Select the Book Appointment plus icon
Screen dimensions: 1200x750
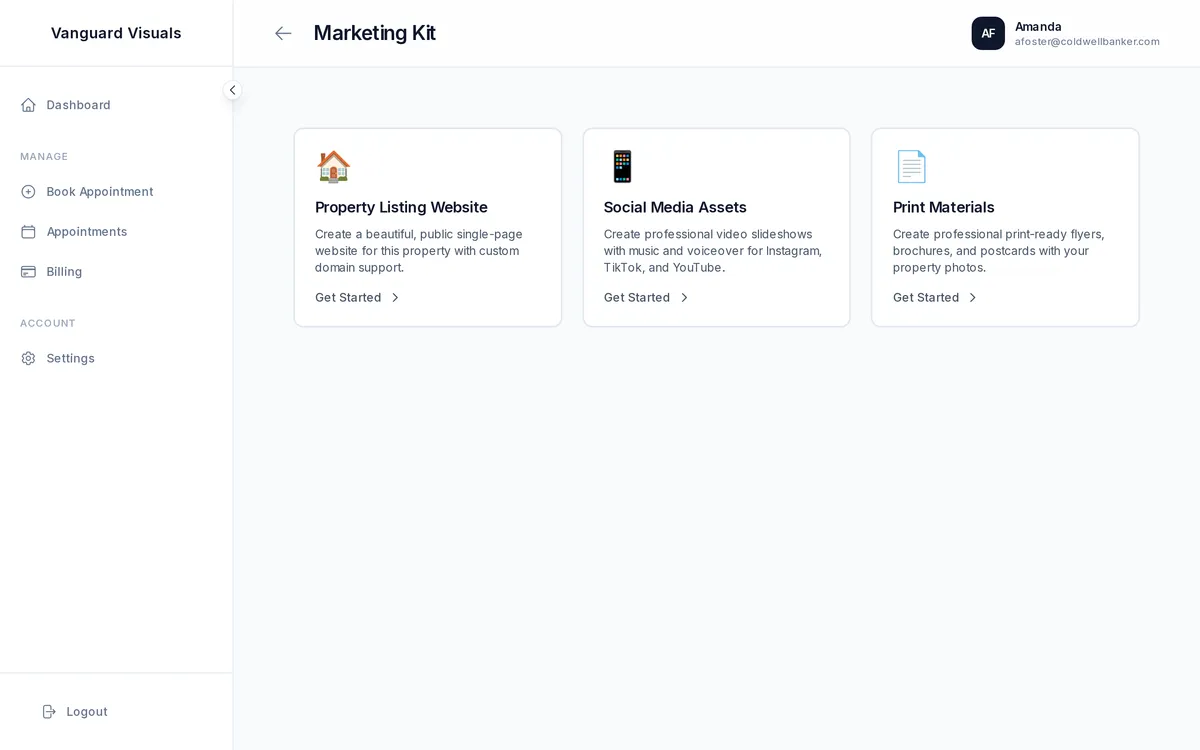pos(28,191)
